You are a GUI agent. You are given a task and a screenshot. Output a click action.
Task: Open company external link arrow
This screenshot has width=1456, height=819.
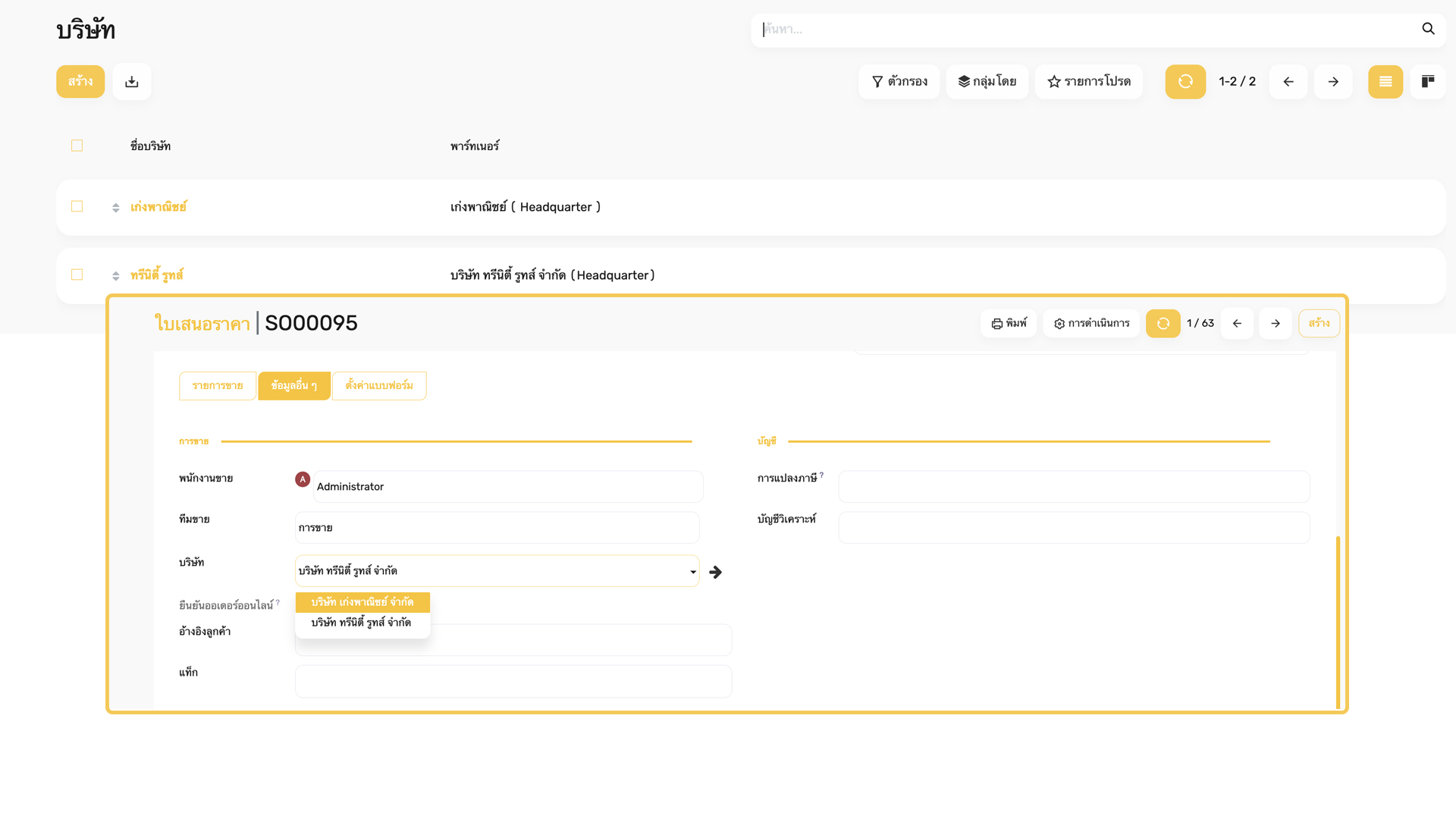715,573
